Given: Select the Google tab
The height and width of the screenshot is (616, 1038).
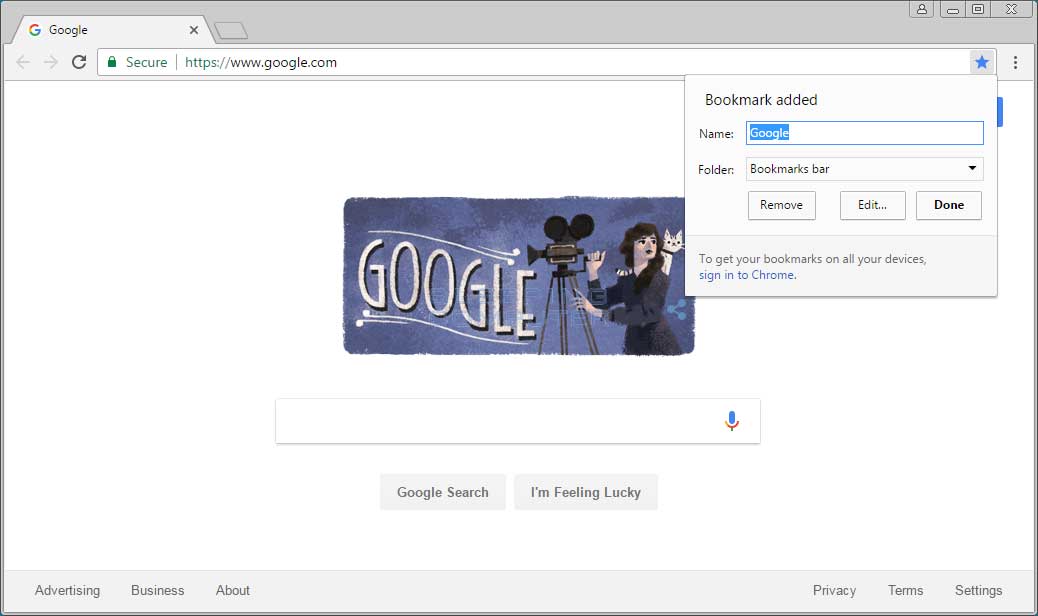Looking at the screenshot, I should [x=113, y=30].
